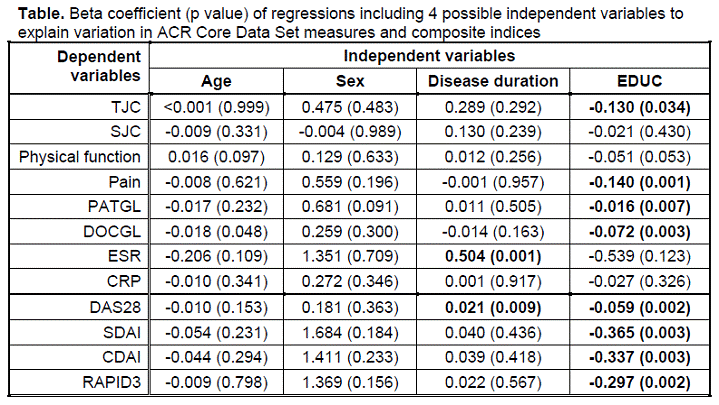Click the CRP row label
Viewport: 719px width, 405px height.
coord(123,280)
